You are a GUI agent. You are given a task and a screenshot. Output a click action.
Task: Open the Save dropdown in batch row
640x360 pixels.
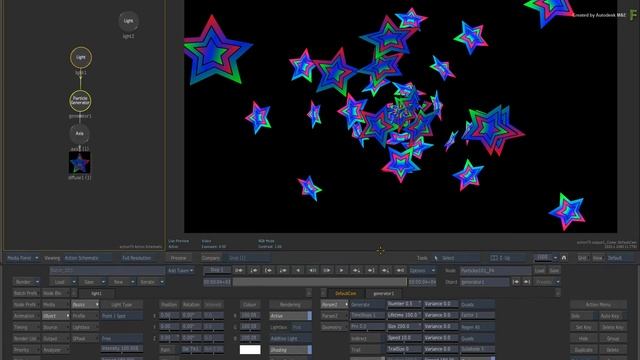click(92, 282)
